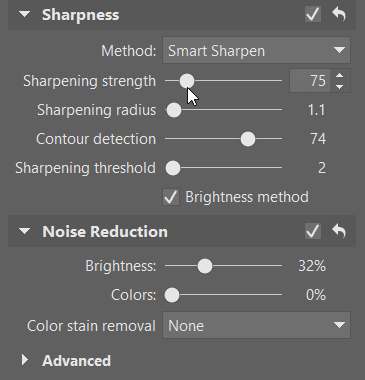Uncheck the Brightness method checkbox

pyautogui.click(x=171, y=197)
